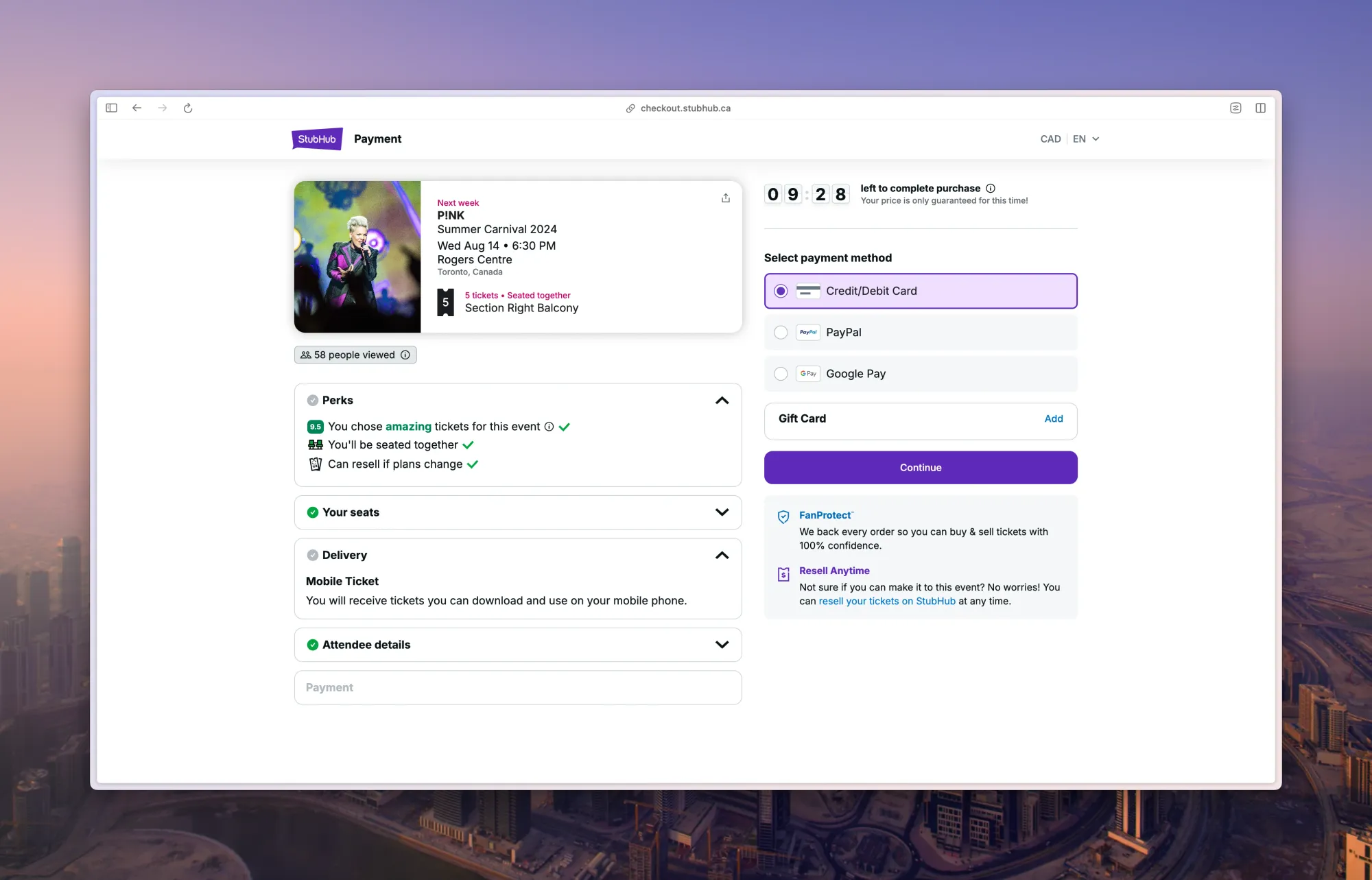Screen dimensions: 1372x880
Task: Open info icon beside purchase timer
Action: tap(991, 188)
